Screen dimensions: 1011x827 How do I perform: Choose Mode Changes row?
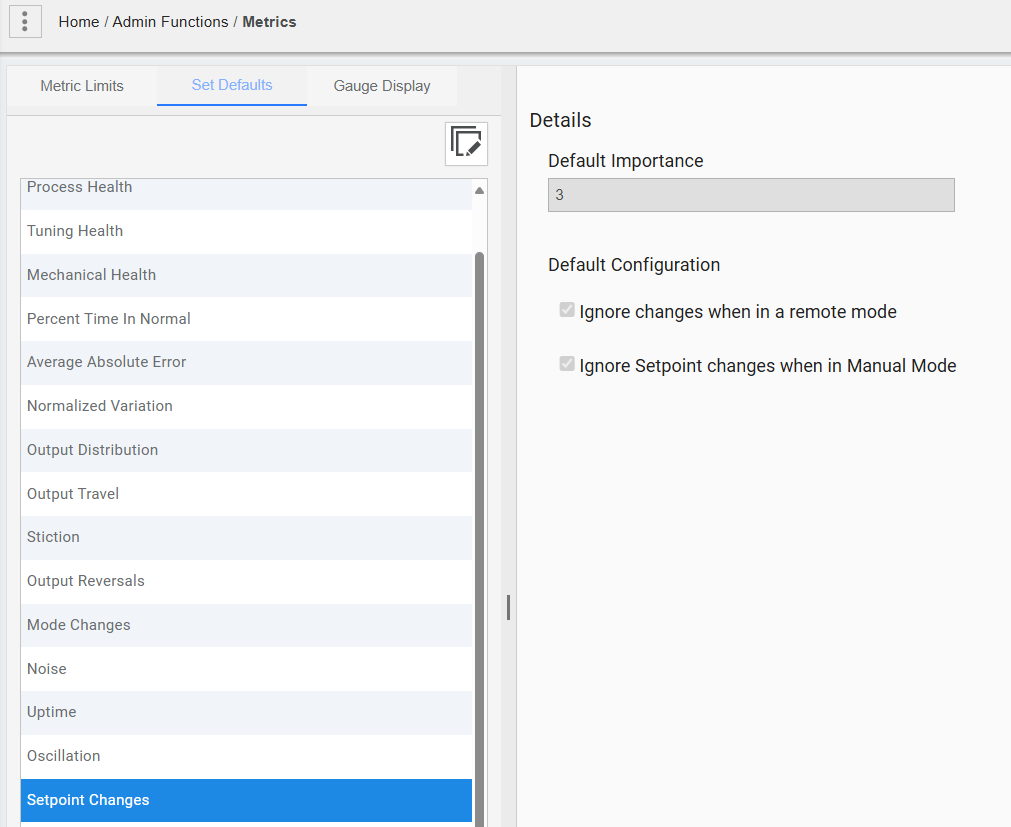[246, 625]
